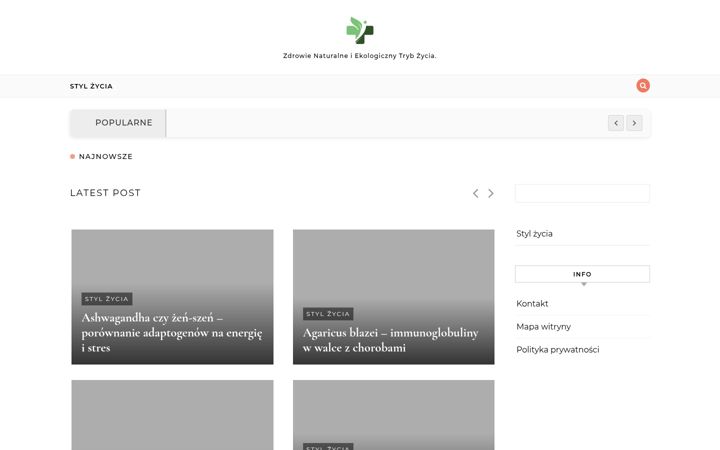The height and width of the screenshot is (450, 720).
Task: Open the Kontakt page link
Action: pyautogui.click(x=532, y=304)
